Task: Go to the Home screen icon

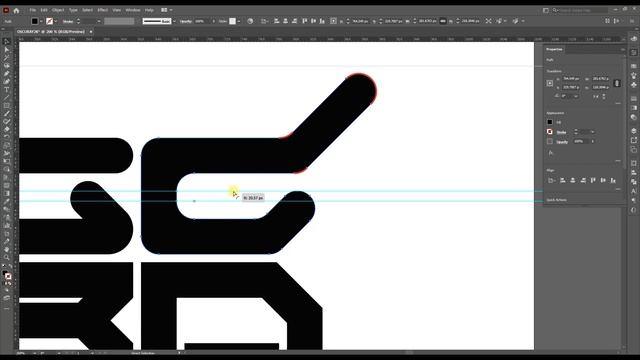Action: point(16,10)
